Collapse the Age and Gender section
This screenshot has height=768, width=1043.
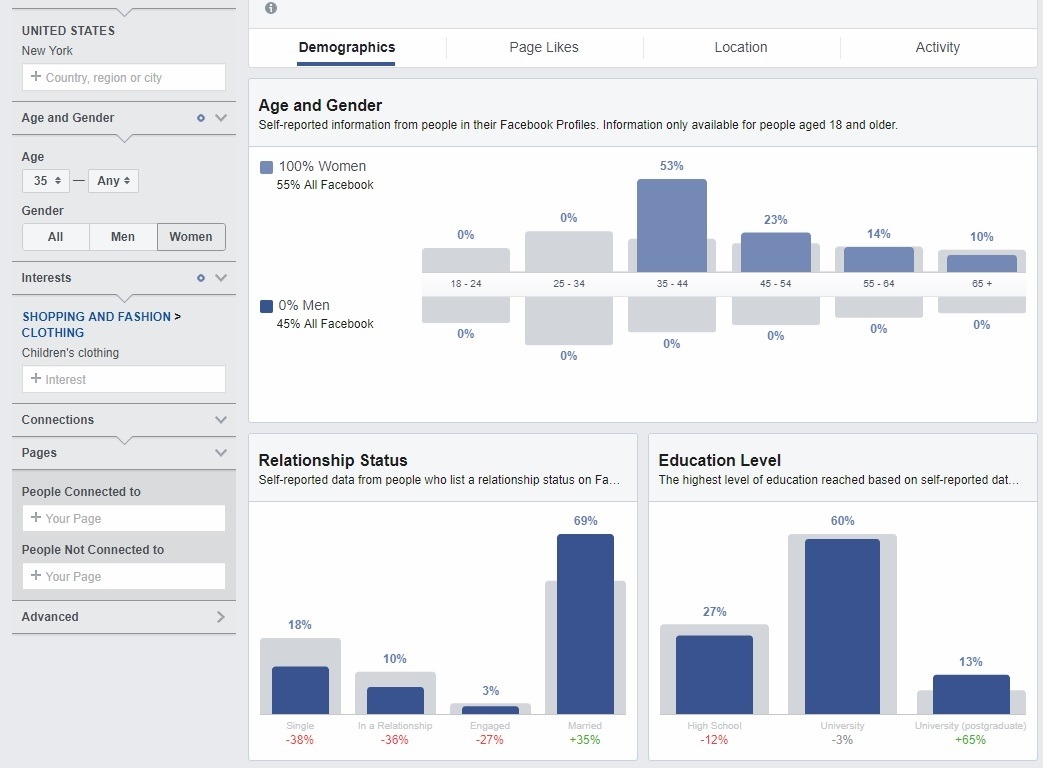(x=220, y=118)
